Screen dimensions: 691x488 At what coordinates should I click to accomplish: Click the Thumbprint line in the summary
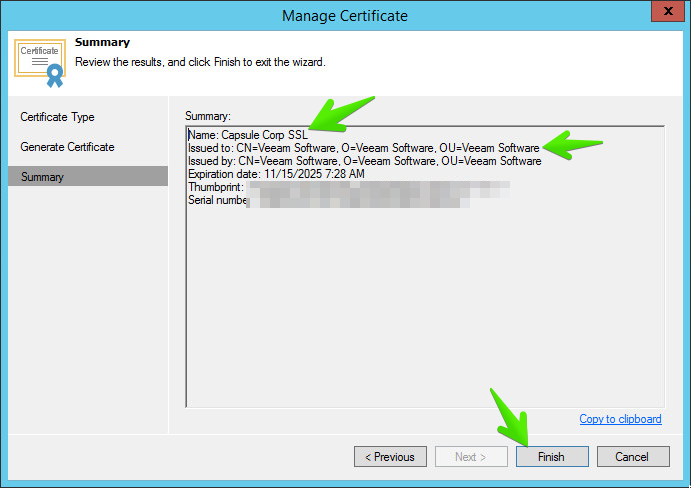click(x=349, y=187)
